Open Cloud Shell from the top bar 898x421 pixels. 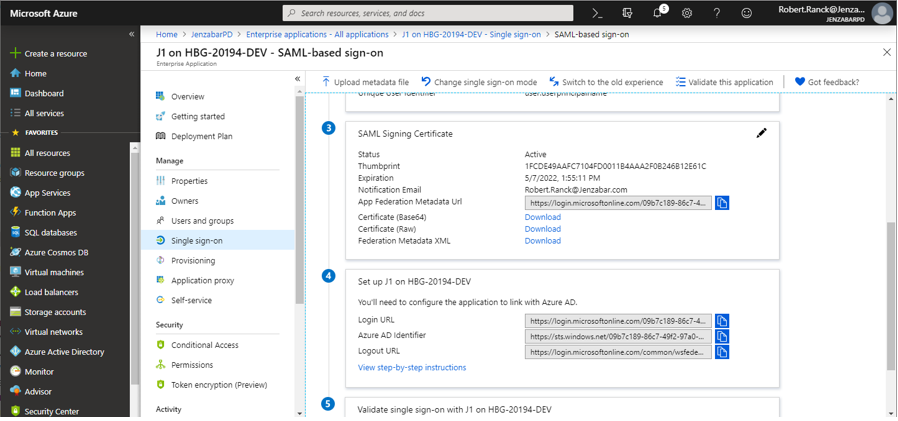(597, 13)
